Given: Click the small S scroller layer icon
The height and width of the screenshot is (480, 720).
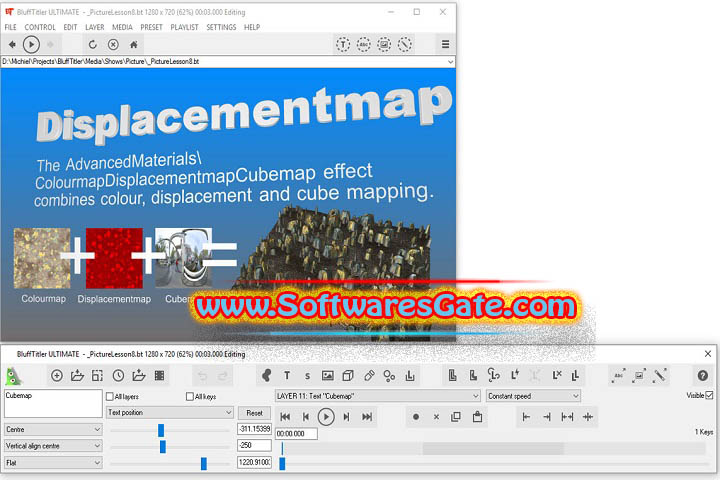Looking at the screenshot, I should point(307,376).
